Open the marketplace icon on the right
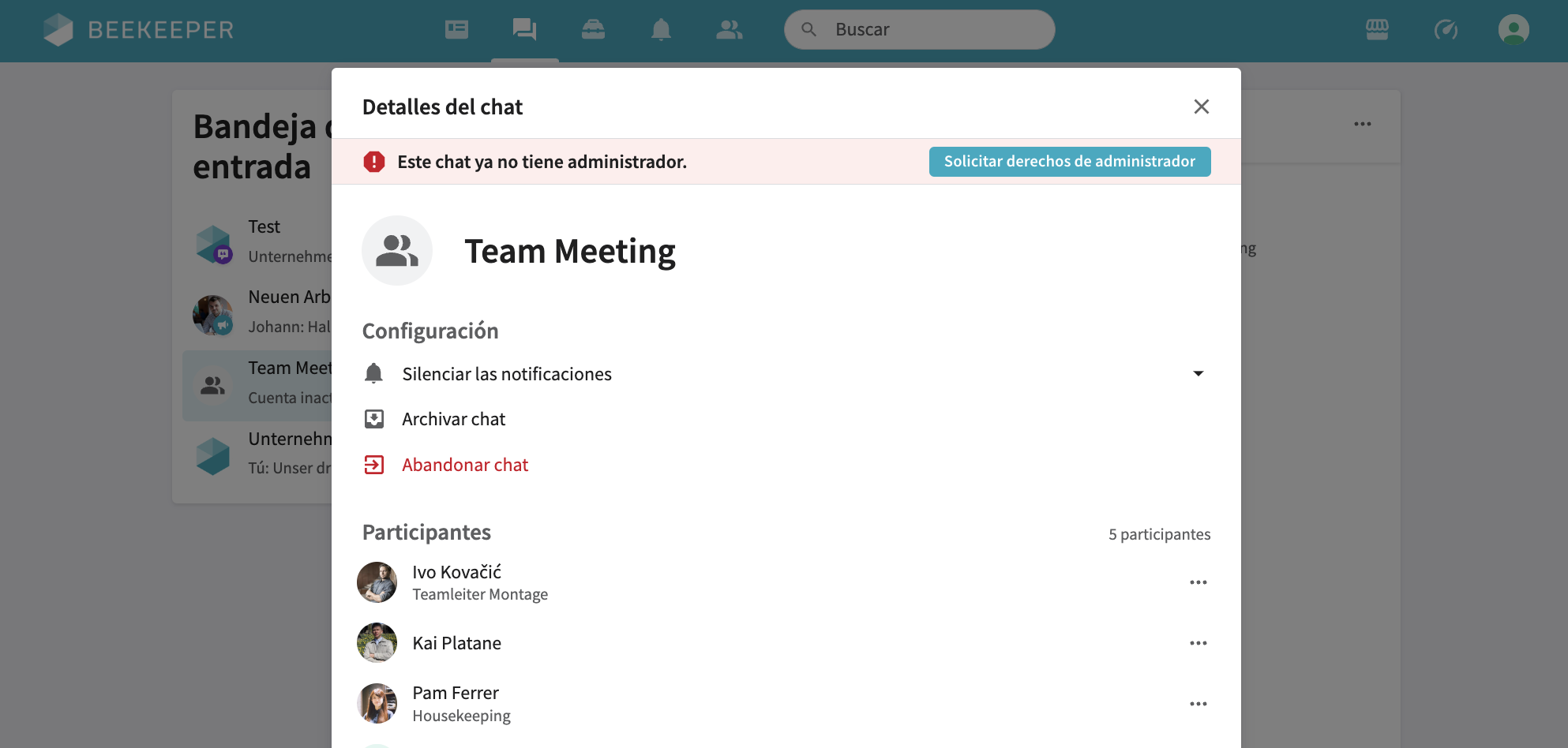1568x748 pixels. (x=1377, y=29)
